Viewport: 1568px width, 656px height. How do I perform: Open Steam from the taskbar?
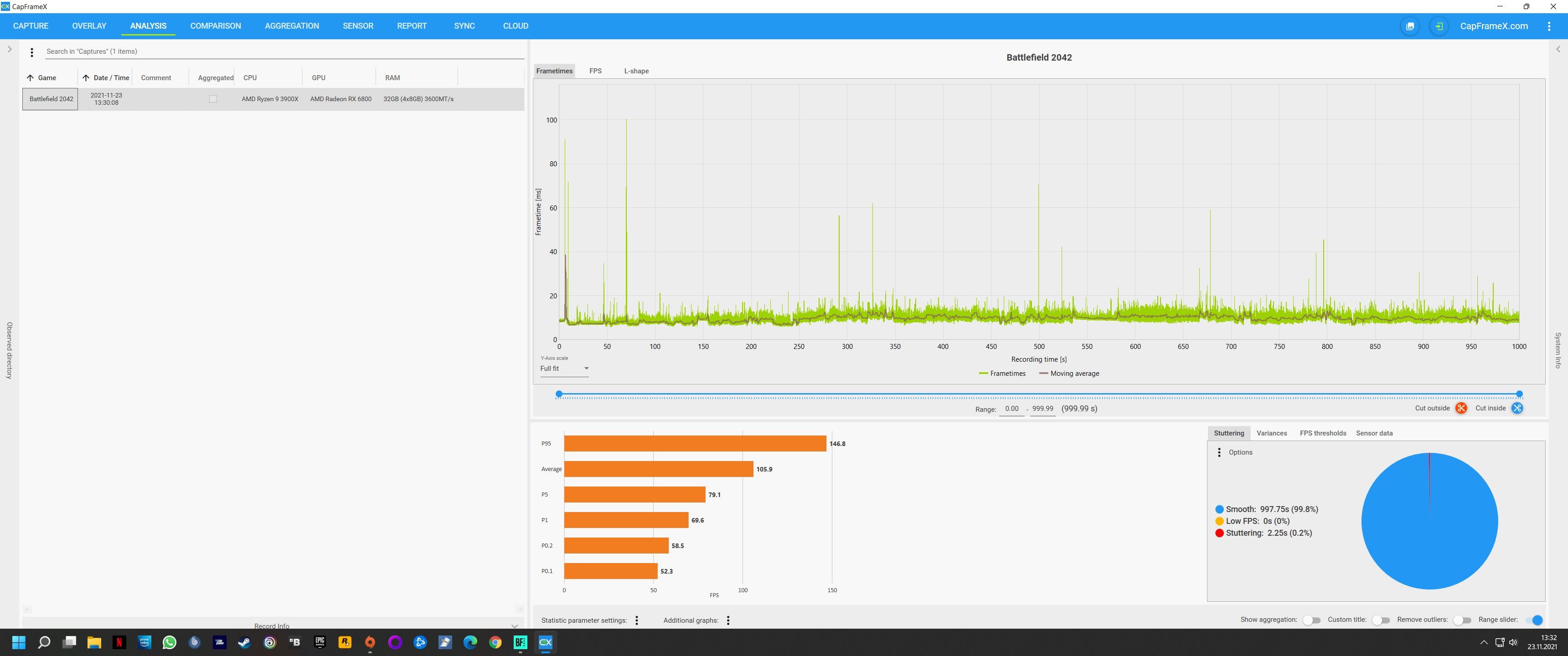click(244, 642)
